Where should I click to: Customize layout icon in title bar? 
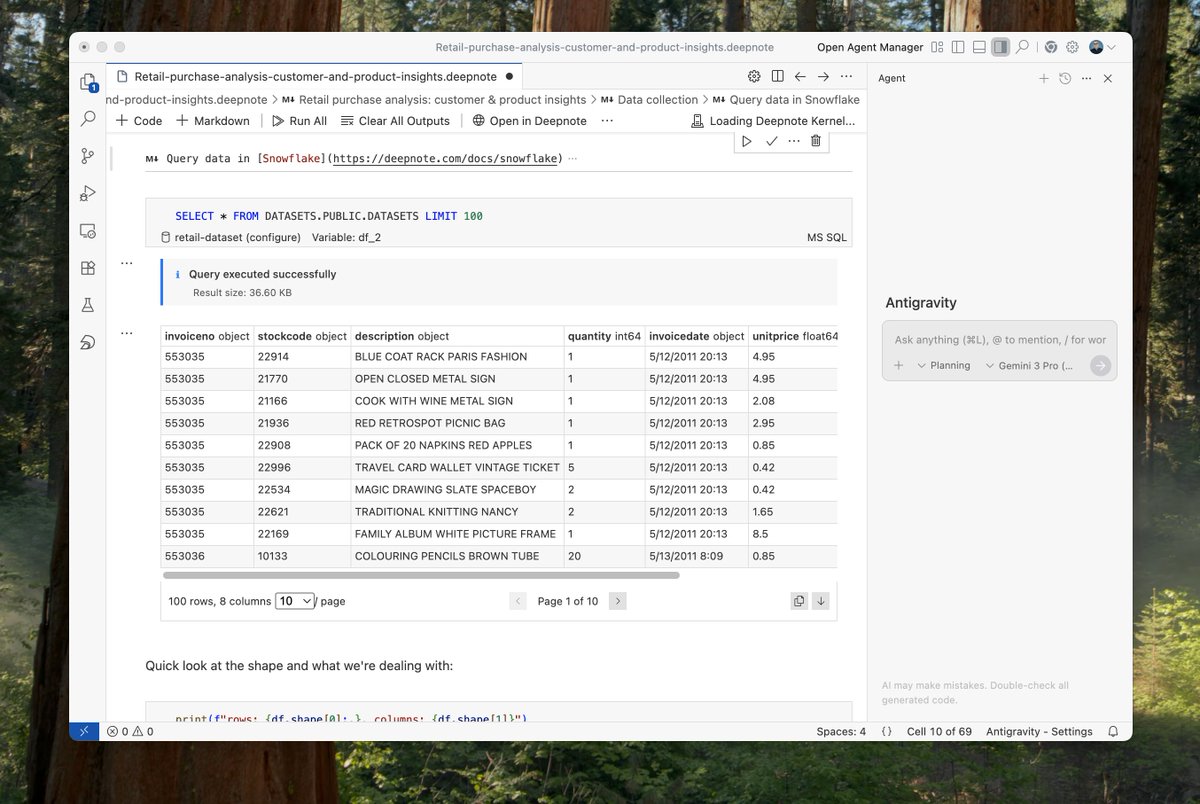937,47
